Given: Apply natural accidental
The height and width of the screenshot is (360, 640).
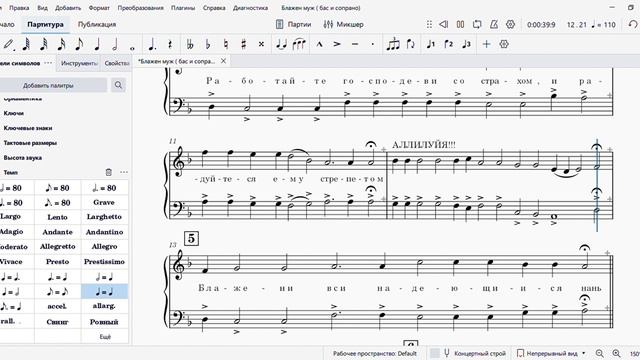Looking at the screenshot, I should 226,44.
